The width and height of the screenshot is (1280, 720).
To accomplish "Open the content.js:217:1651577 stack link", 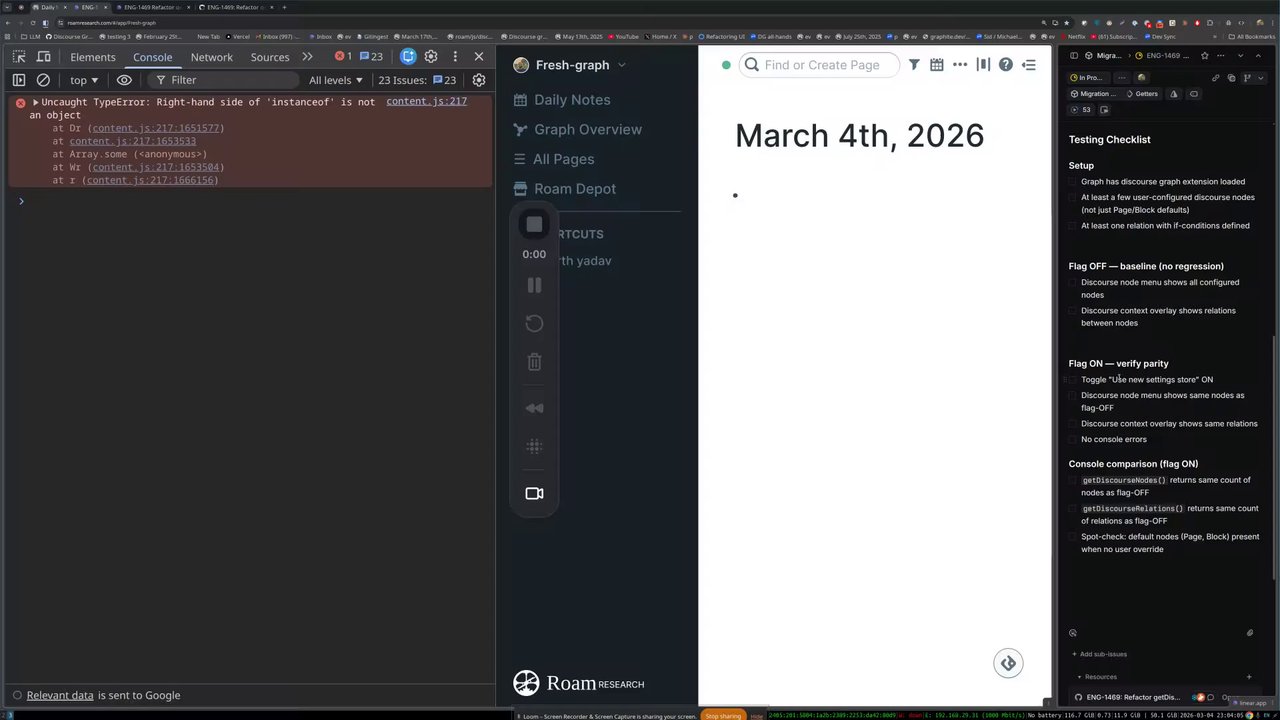I will 156,128.
